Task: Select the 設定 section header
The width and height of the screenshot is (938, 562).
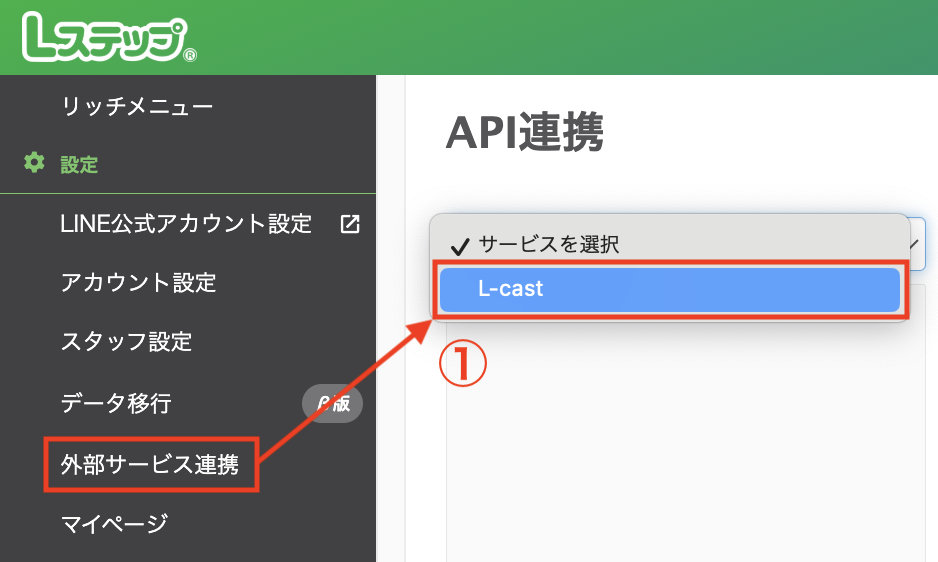Action: click(x=79, y=165)
